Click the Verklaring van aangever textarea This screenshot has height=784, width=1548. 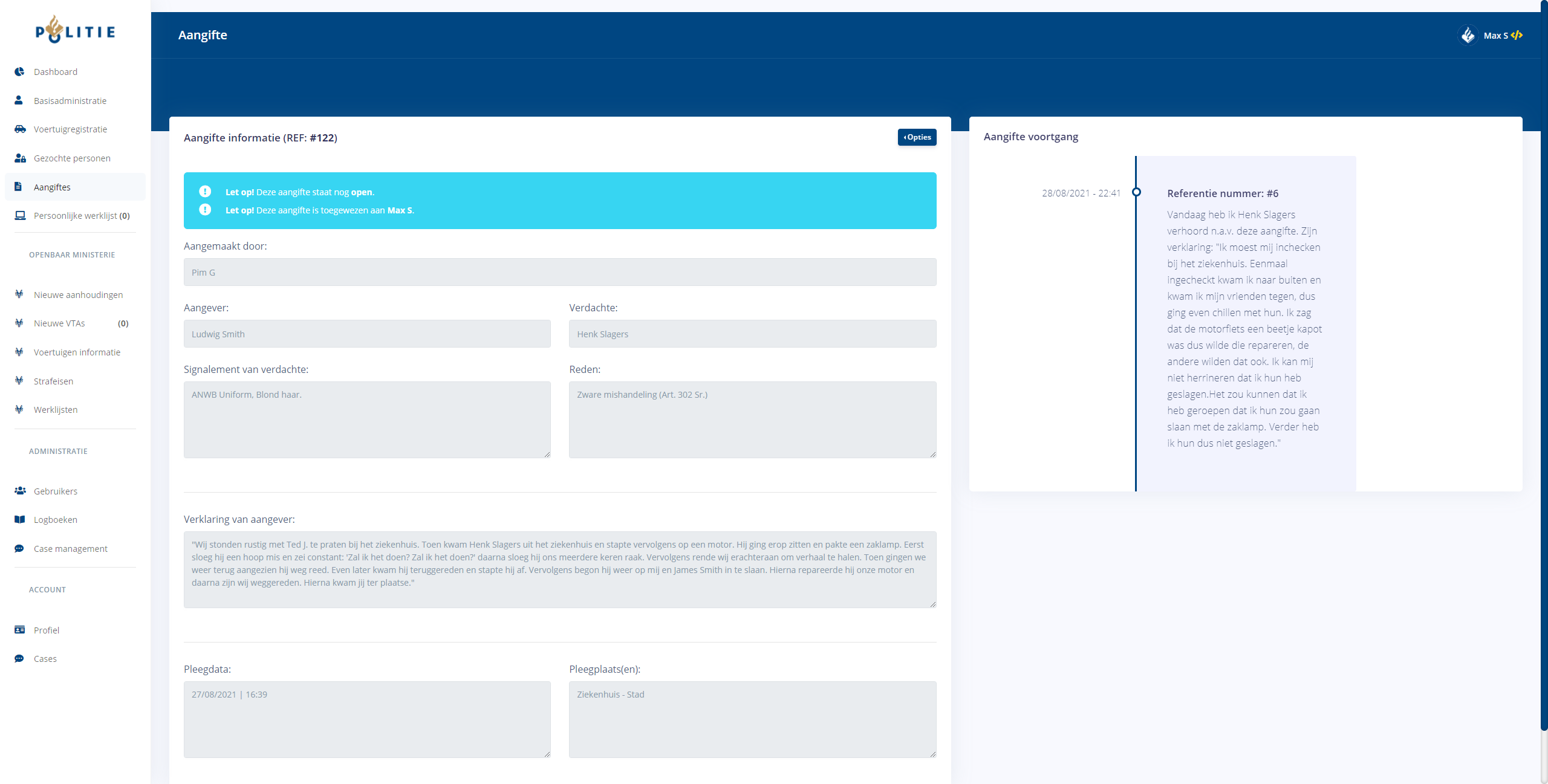pos(560,569)
